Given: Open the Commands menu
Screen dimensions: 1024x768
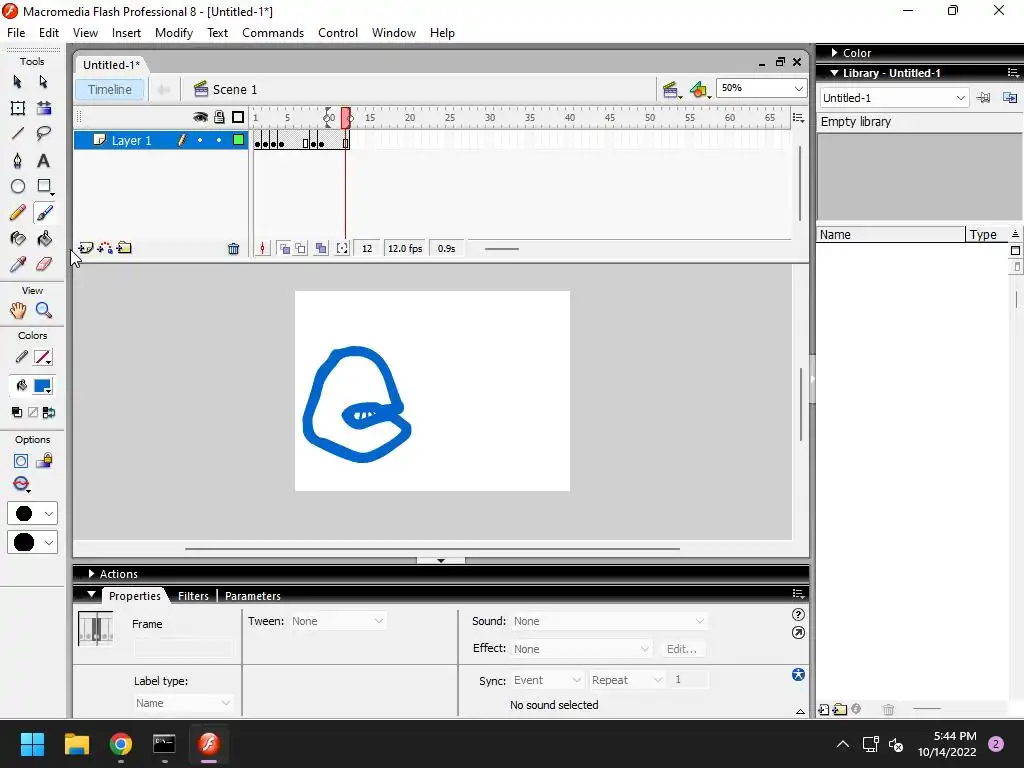Looking at the screenshot, I should (x=273, y=33).
